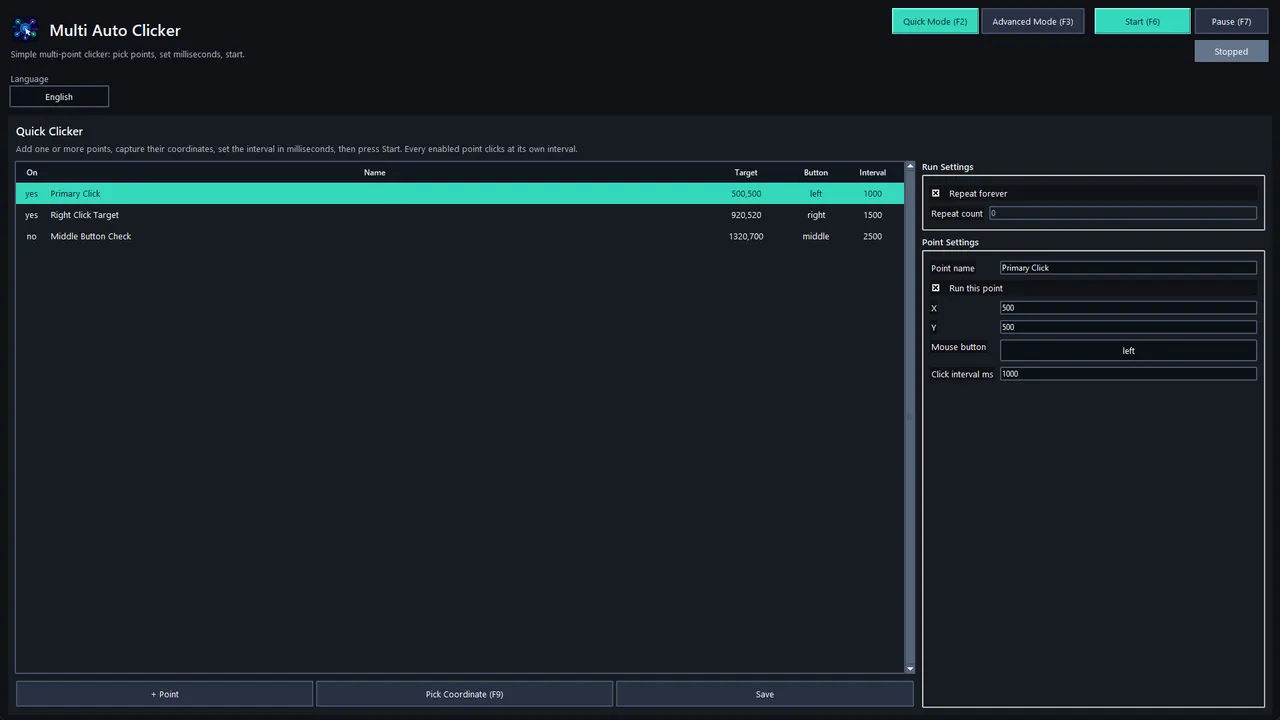Viewport: 1280px width, 720px height.
Task: Toggle the Repeat forever checkbox
Action: coord(936,193)
